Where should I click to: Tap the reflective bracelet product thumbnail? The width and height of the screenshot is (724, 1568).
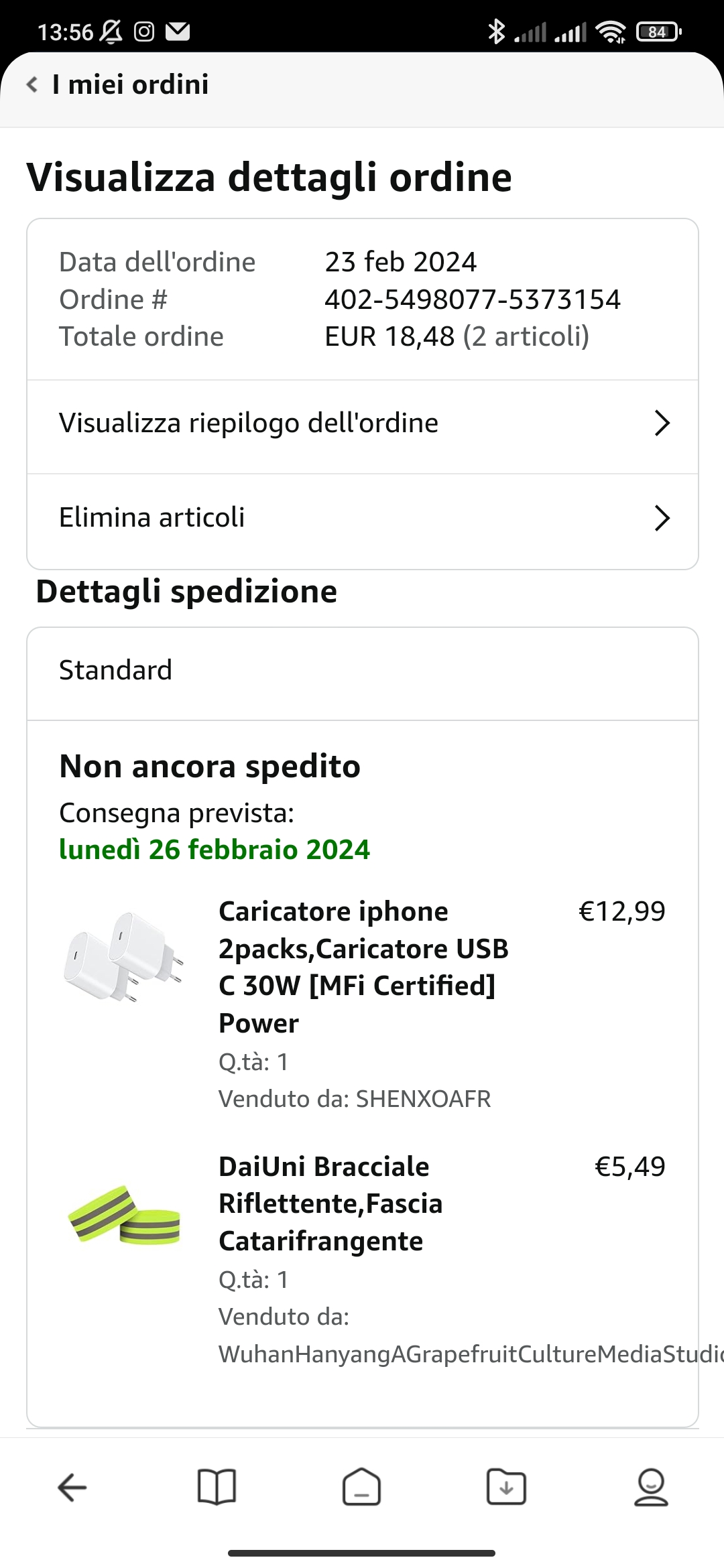point(124,1214)
